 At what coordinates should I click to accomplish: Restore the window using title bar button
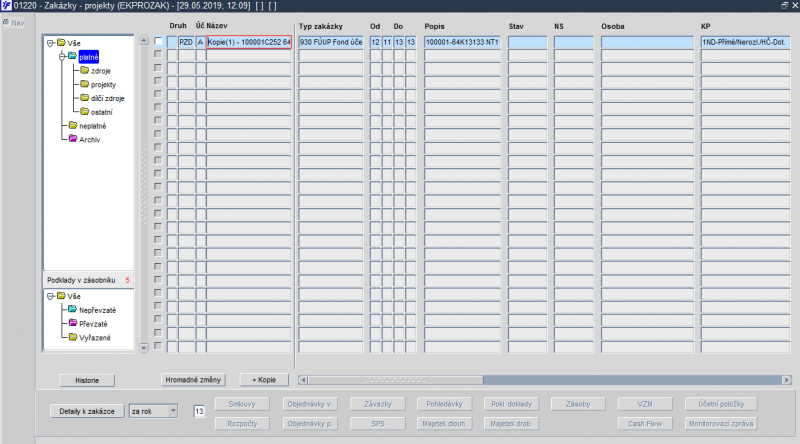pos(784,5)
